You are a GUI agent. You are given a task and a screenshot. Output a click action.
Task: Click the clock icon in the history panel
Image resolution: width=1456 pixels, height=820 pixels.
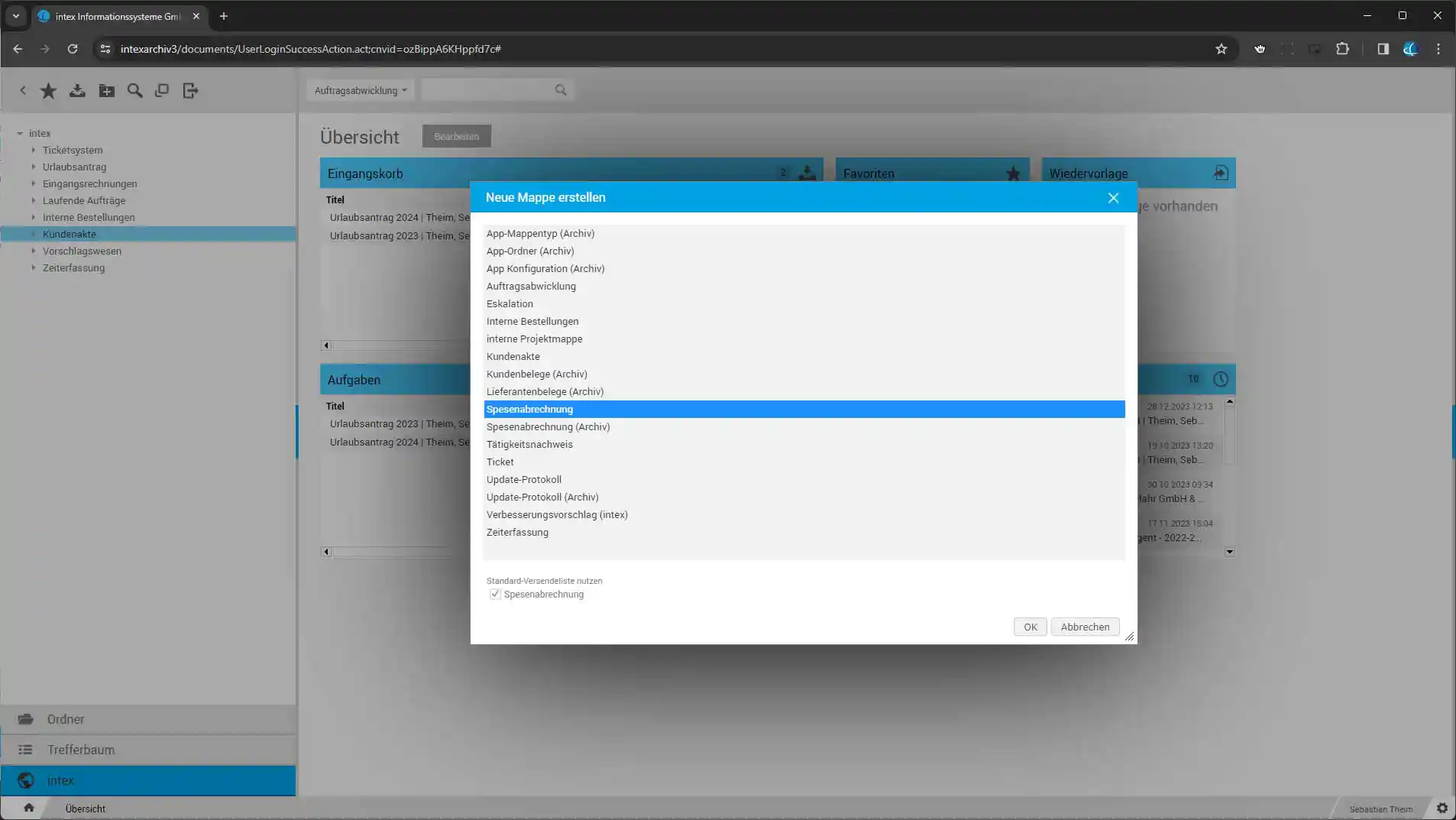tap(1220, 379)
